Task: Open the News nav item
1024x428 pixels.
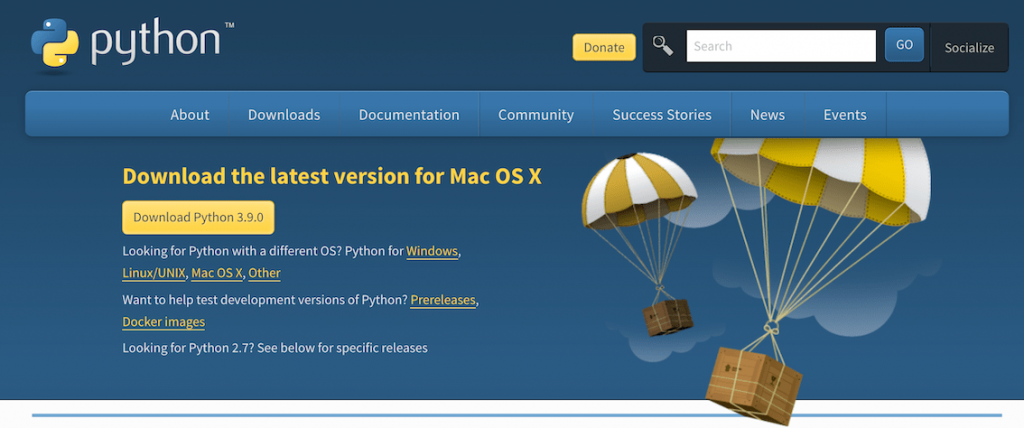Action: tap(767, 115)
